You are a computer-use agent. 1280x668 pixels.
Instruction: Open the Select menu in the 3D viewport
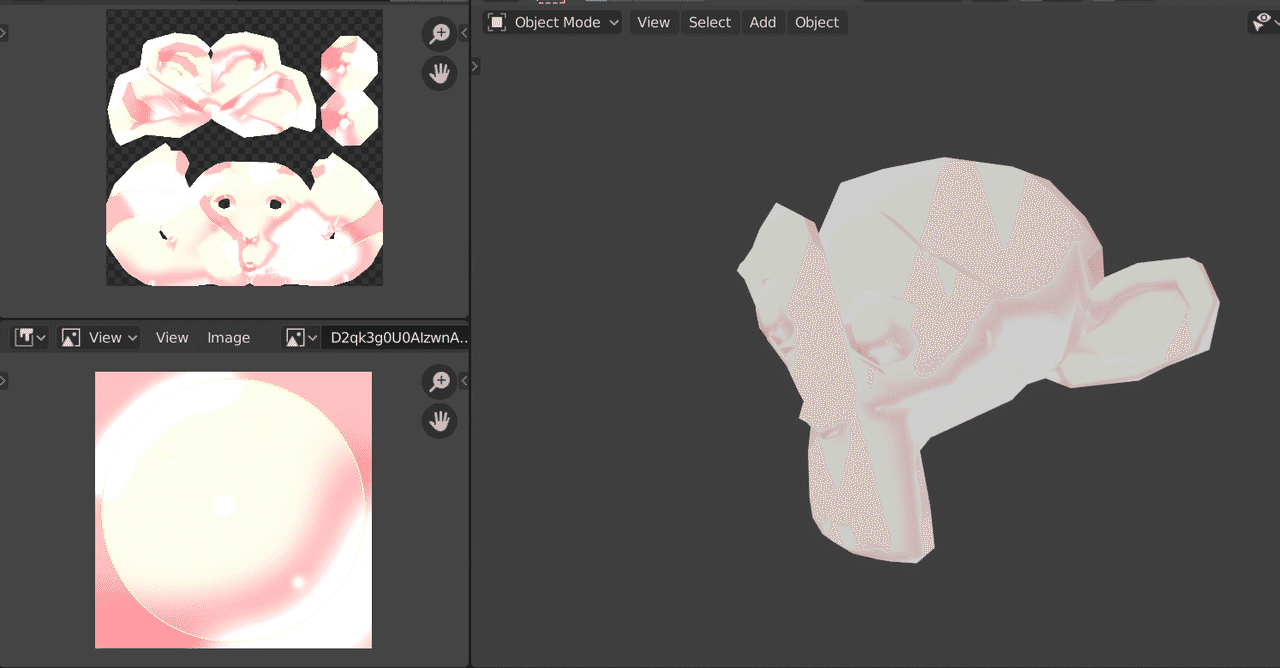pos(710,22)
